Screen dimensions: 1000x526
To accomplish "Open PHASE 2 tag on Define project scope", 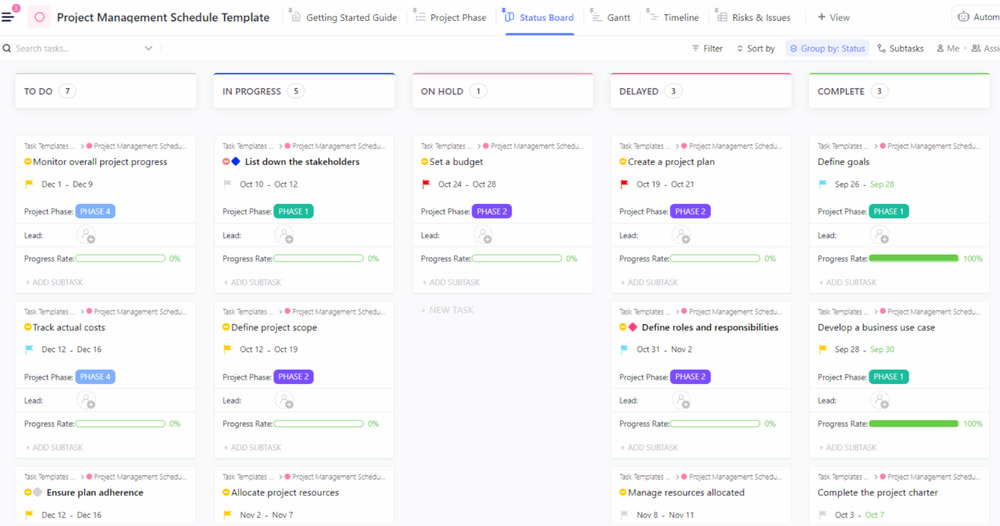I will click(x=293, y=377).
